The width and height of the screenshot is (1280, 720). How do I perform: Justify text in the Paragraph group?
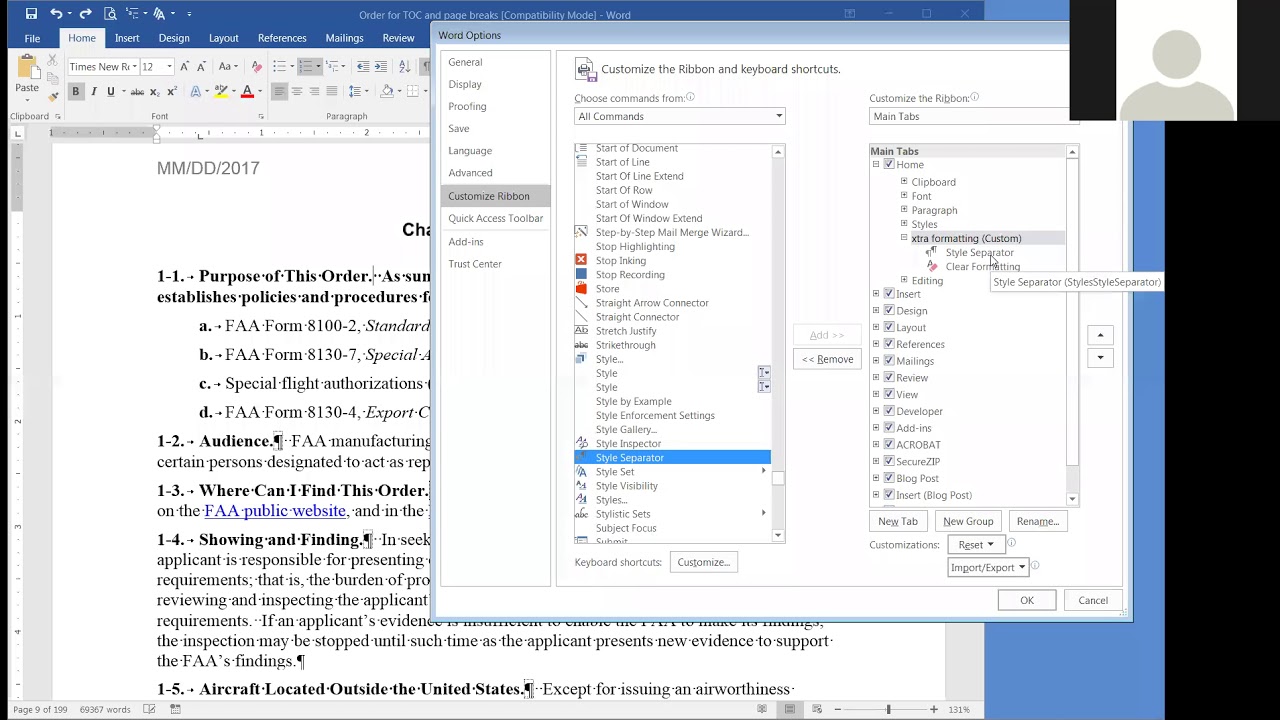[x=332, y=91]
